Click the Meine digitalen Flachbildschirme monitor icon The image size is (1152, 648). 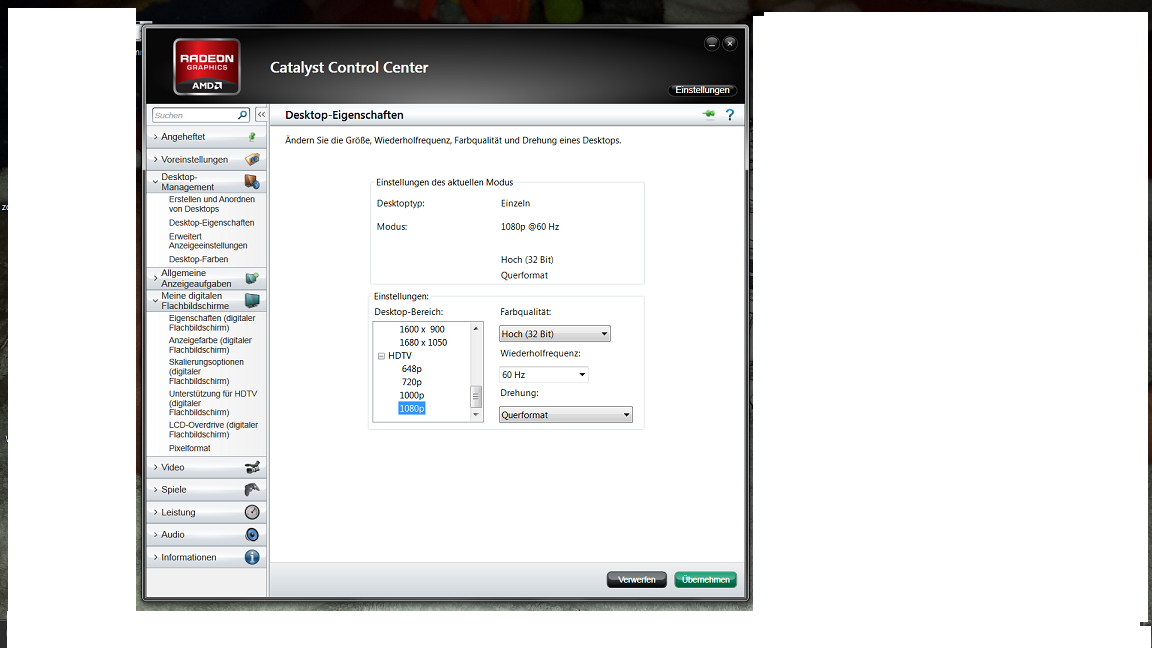pyautogui.click(x=252, y=300)
